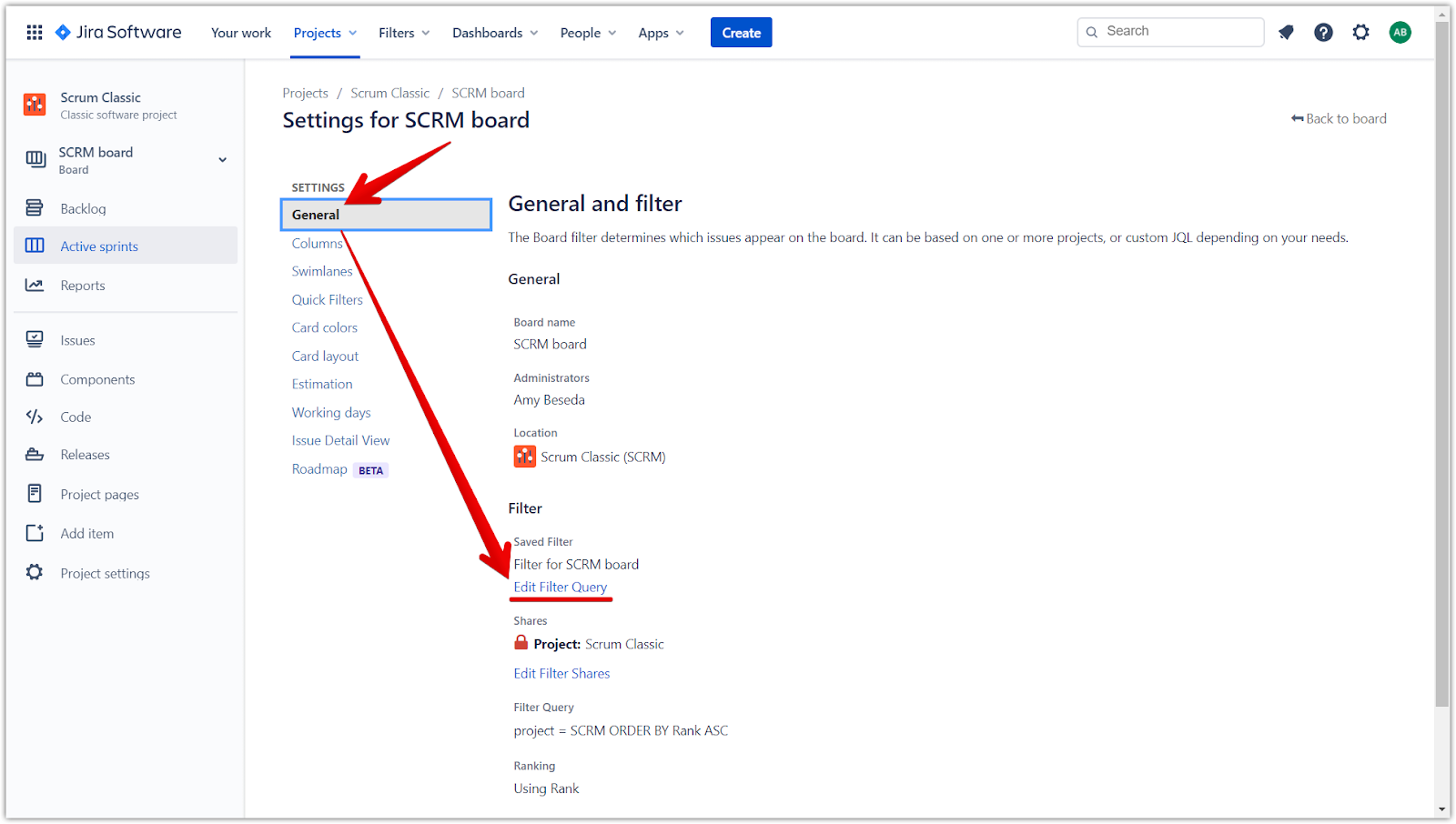Click the notifications icon in header
The image size is (1456, 824).
(x=1286, y=33)
